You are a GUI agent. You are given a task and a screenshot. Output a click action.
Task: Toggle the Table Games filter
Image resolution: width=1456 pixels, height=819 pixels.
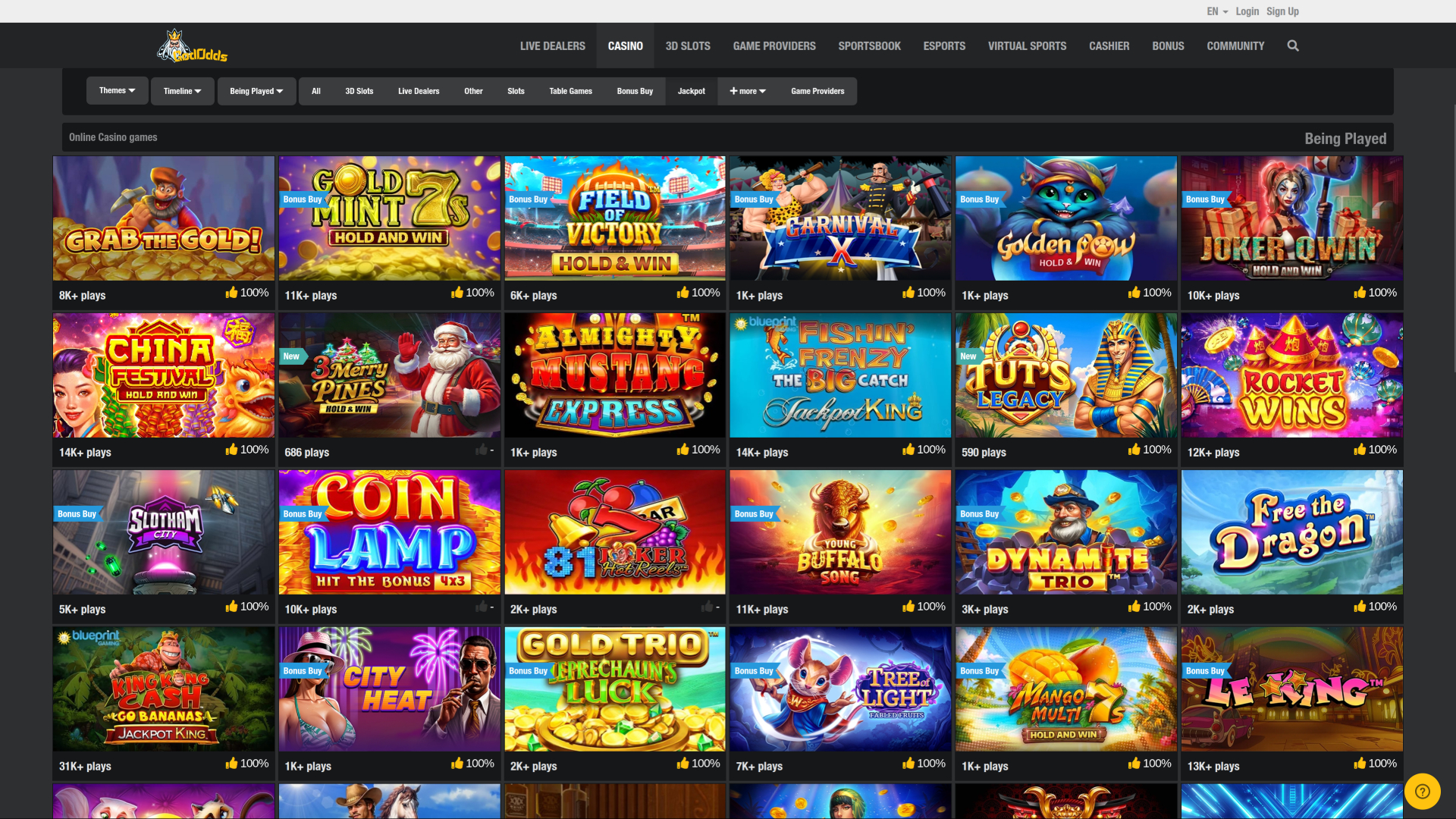pyautogui.click(x=570, y=91)
